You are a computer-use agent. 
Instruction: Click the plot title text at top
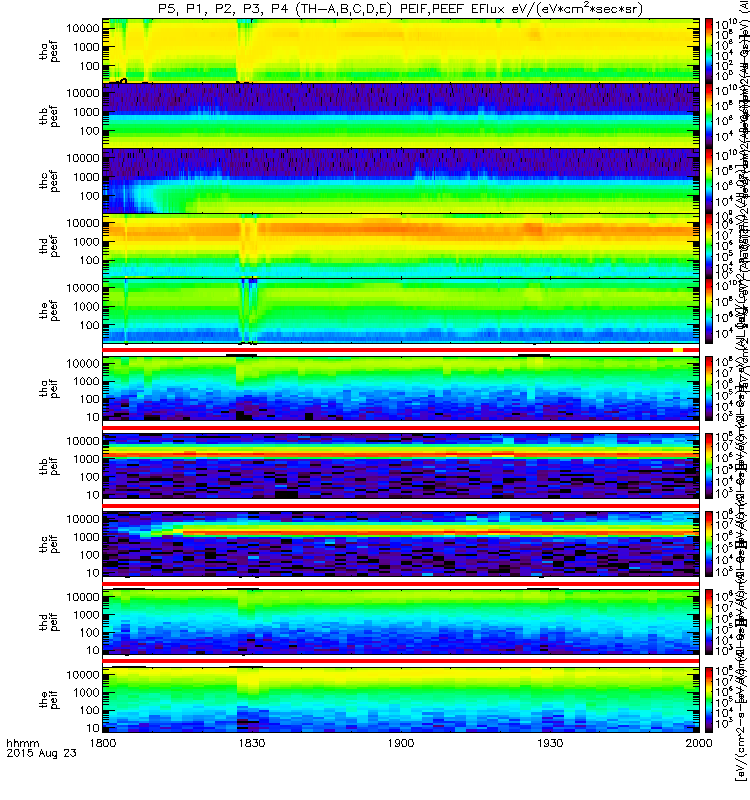tap(401, 9)
